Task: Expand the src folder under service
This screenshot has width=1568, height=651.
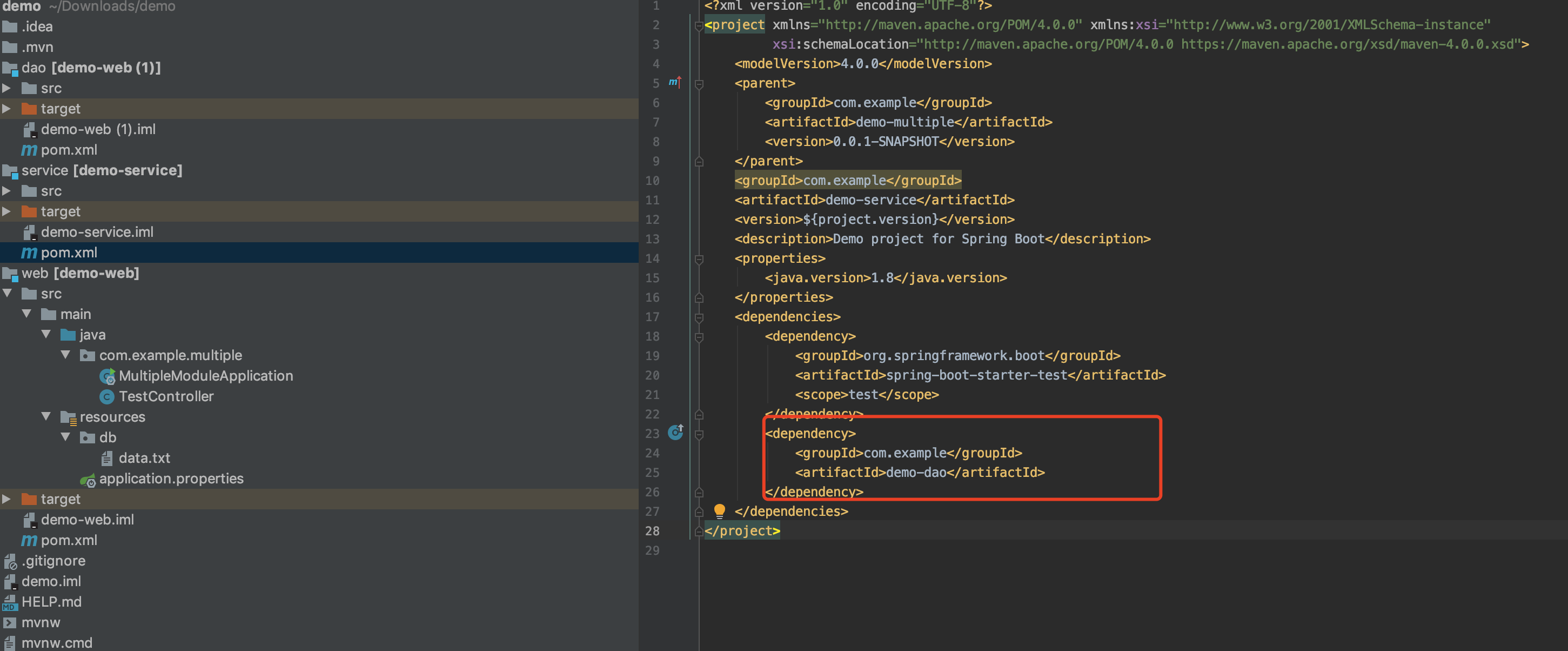Action: click(6, 191)
